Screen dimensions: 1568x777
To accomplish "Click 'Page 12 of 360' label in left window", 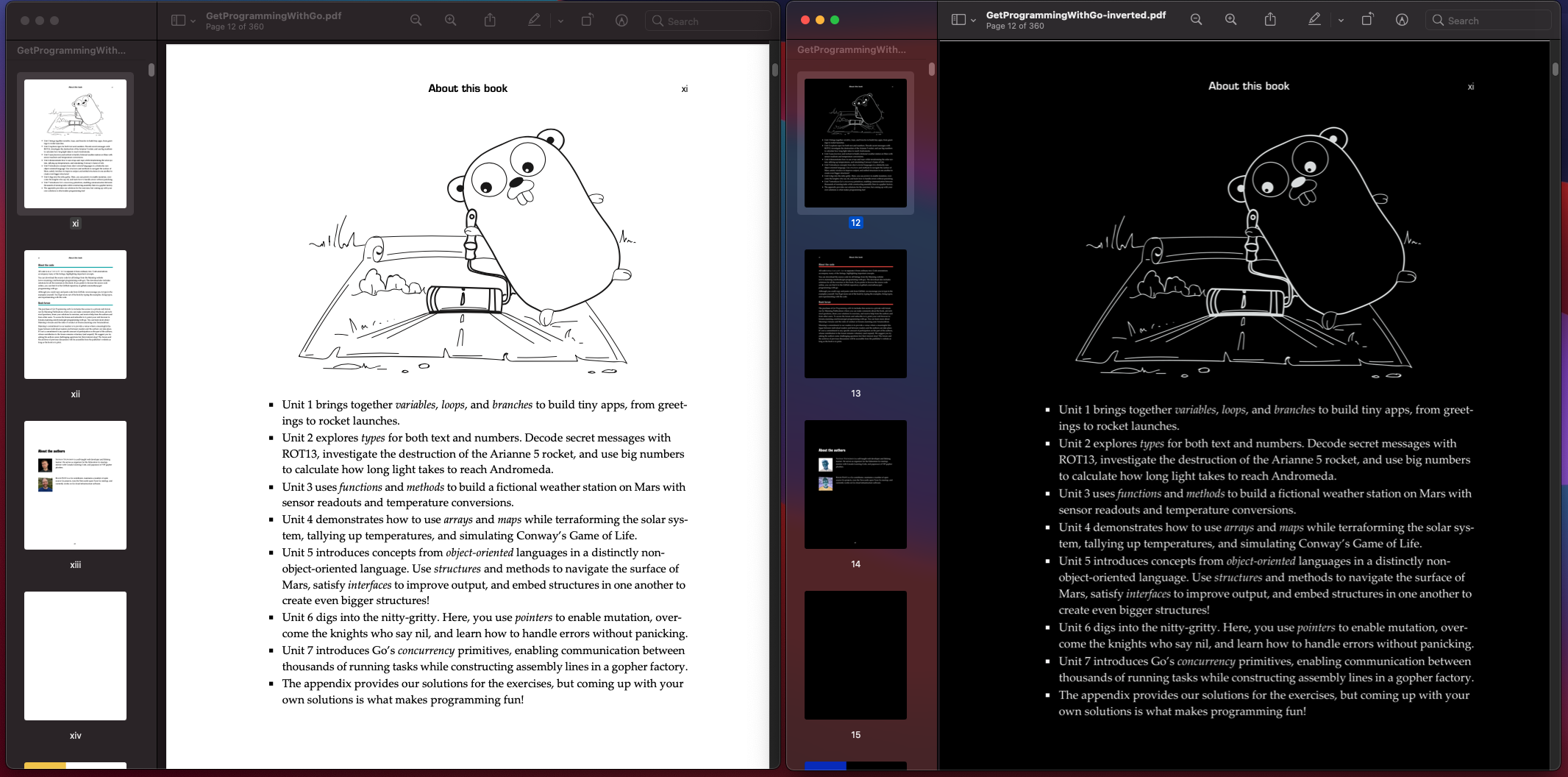I will (x=235, y=26).
